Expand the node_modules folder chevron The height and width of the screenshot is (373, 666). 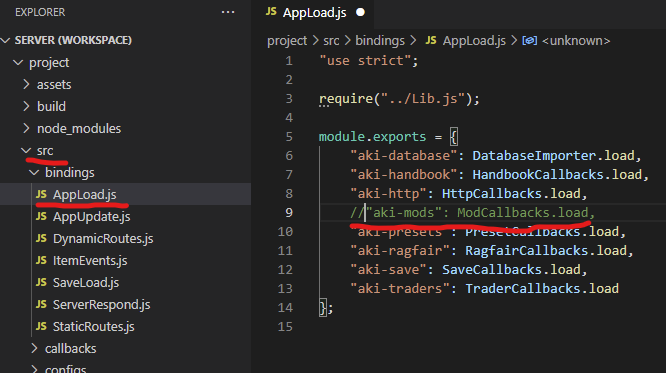[26, 128]
